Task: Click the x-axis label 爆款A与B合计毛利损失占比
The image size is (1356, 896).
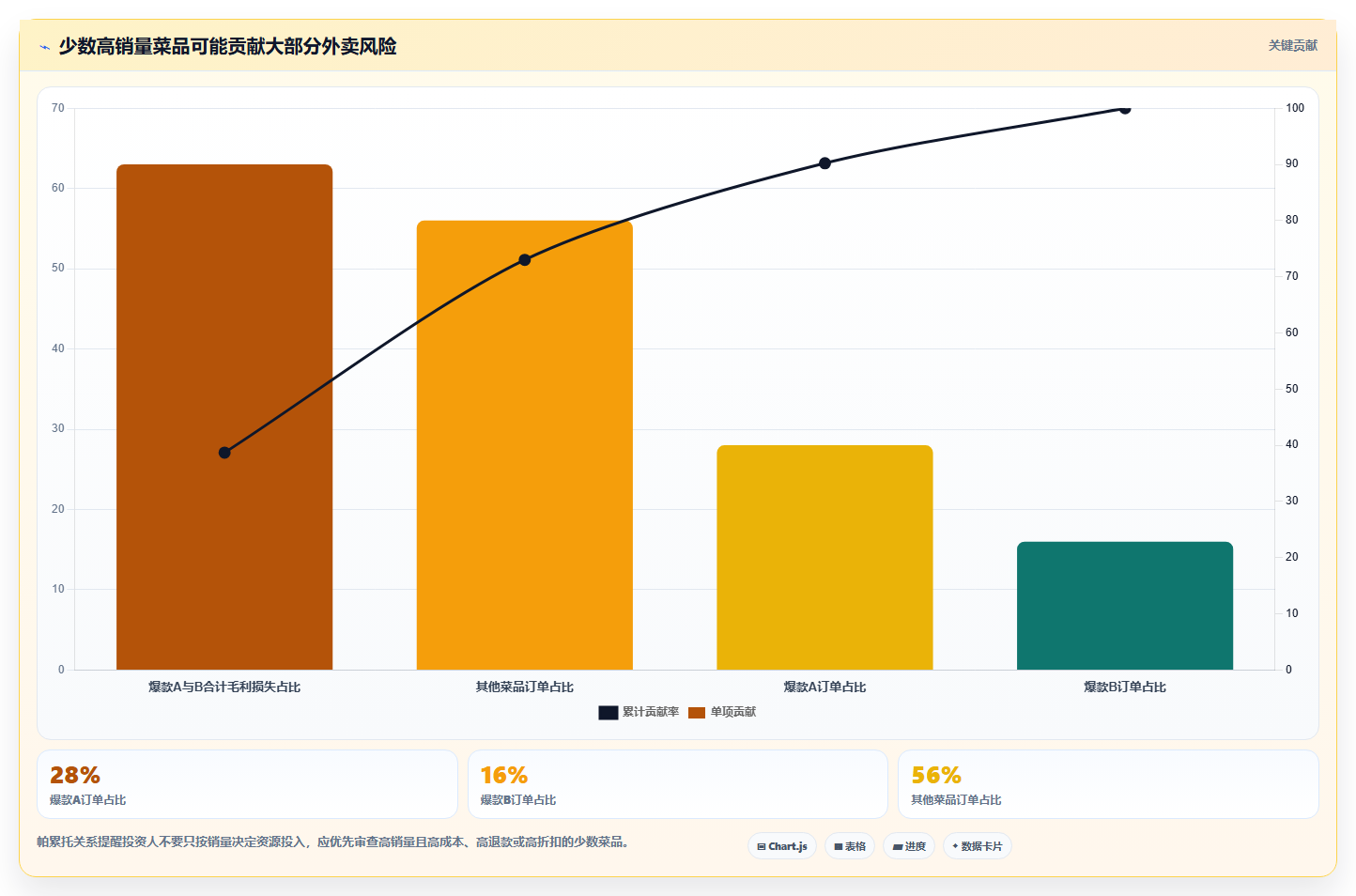Action: pyautogui.click(x=224, y=687)
